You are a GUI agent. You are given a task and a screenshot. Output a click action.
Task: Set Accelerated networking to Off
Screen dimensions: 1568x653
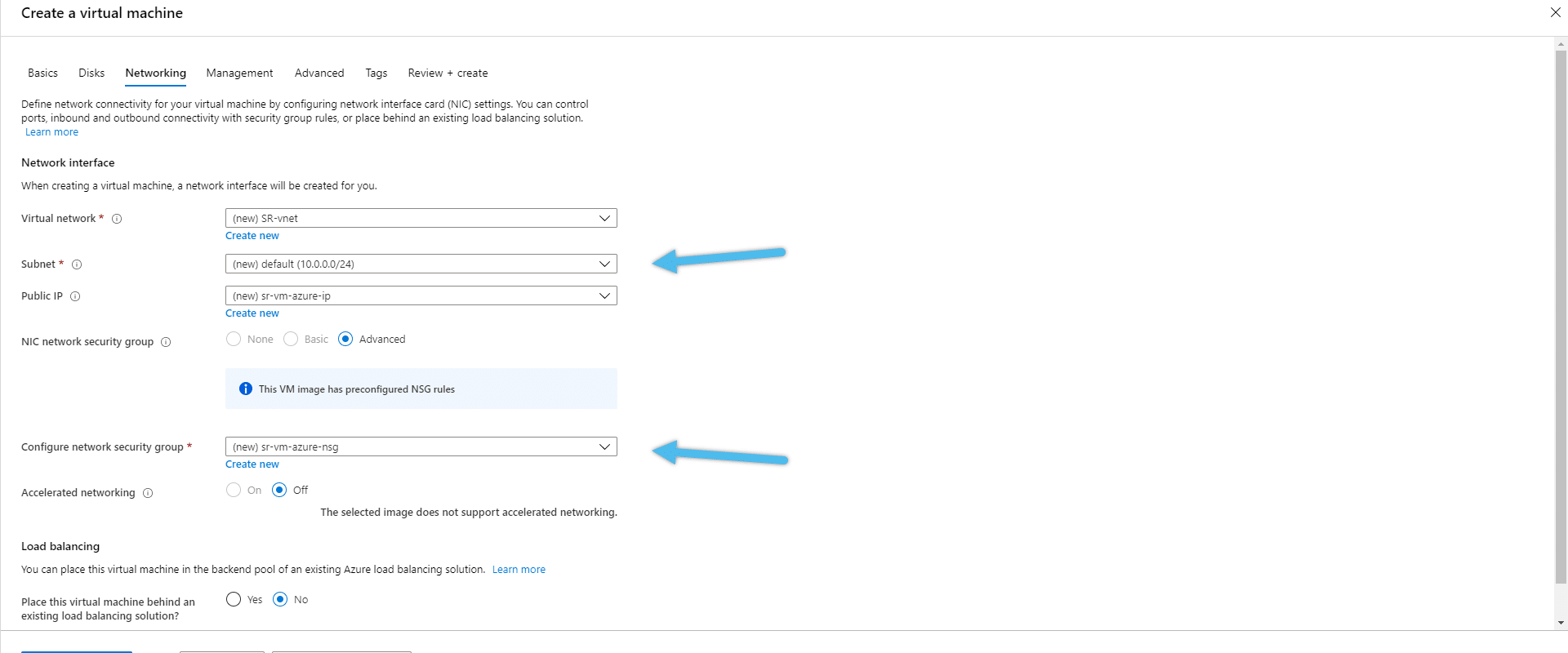(279, 490)
